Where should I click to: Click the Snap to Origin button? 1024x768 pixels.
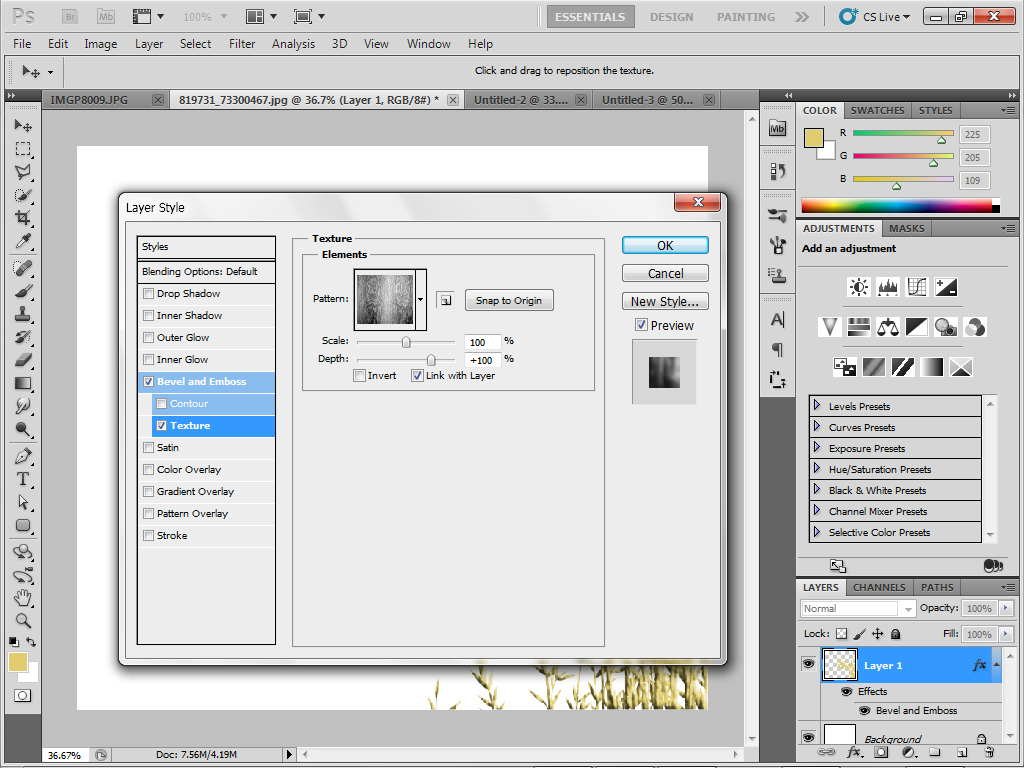tap(508, 301)
